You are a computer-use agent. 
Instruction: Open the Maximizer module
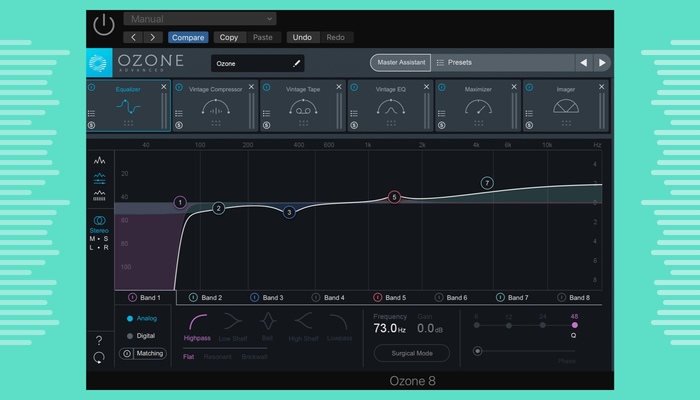[x=477, y=108]
